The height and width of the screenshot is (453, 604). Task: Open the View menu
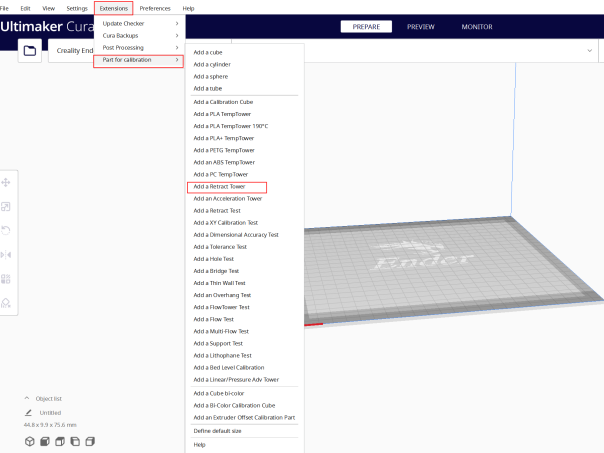click(49, 8)
